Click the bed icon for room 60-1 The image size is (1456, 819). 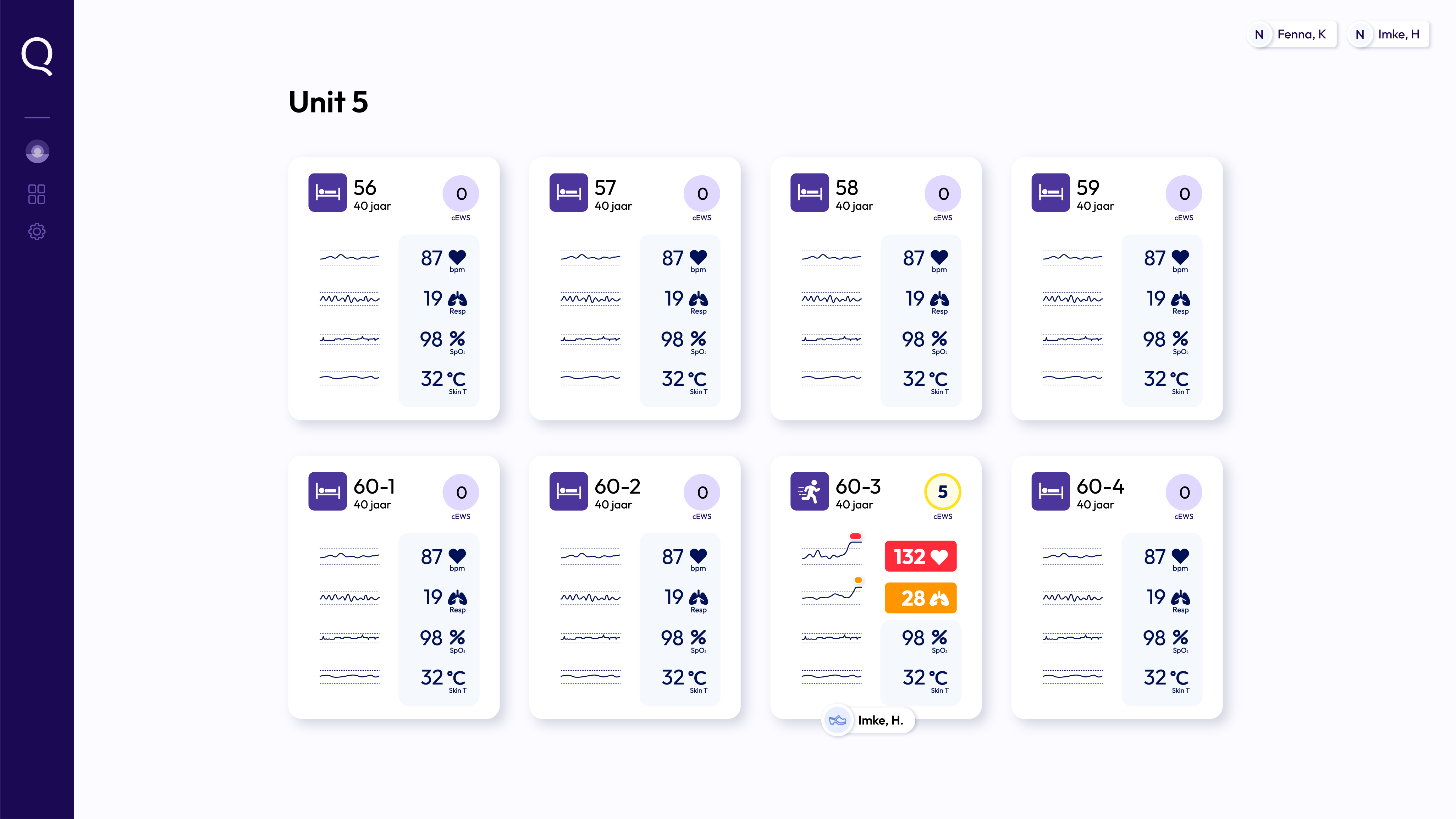tap(327, 491)
